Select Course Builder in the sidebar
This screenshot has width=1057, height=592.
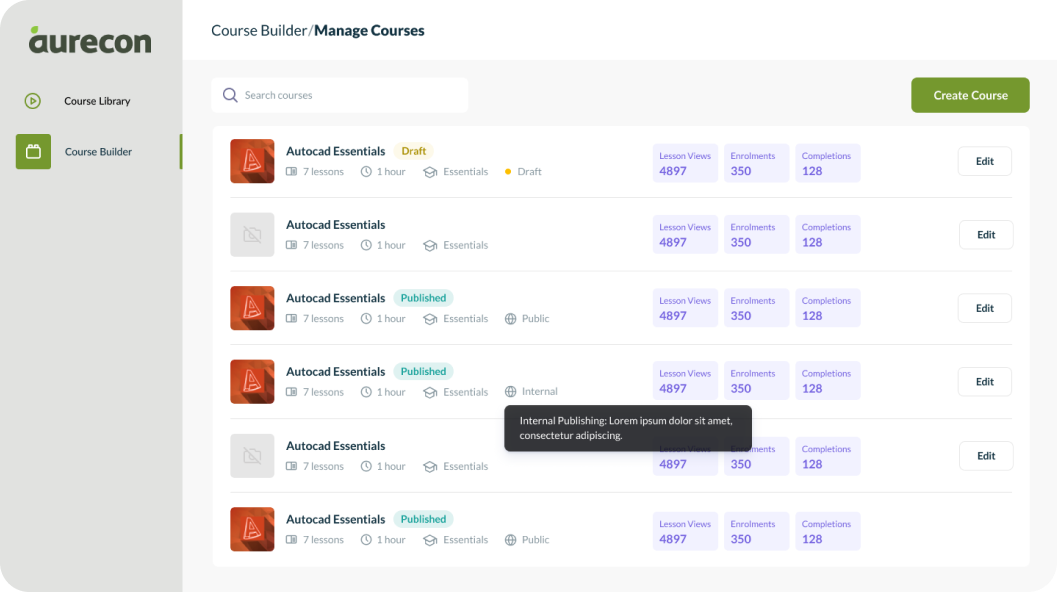98,152
